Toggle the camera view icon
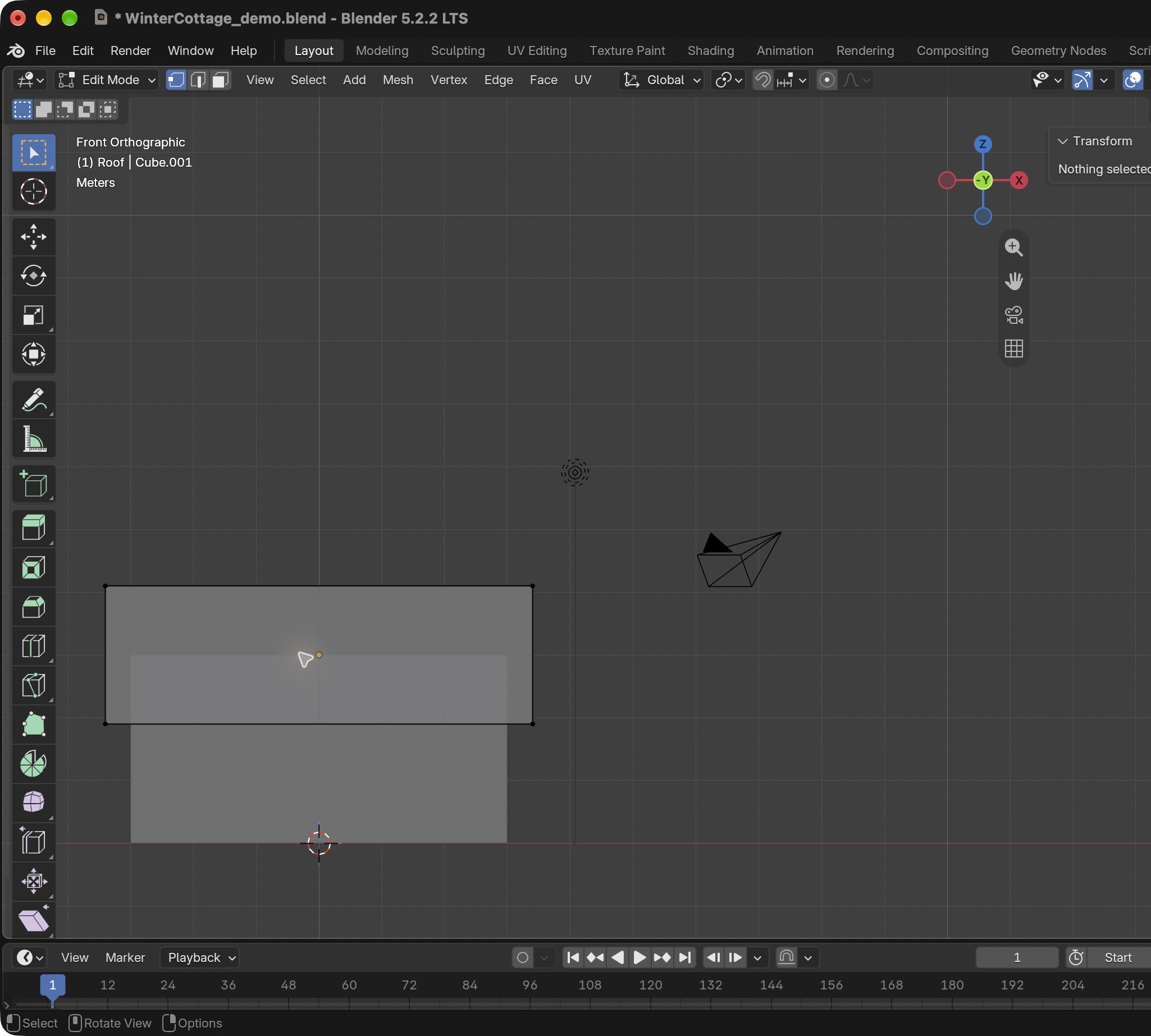This screenshot has width=1151, height=1036. pyautogui.click(x=1014, y=315)
